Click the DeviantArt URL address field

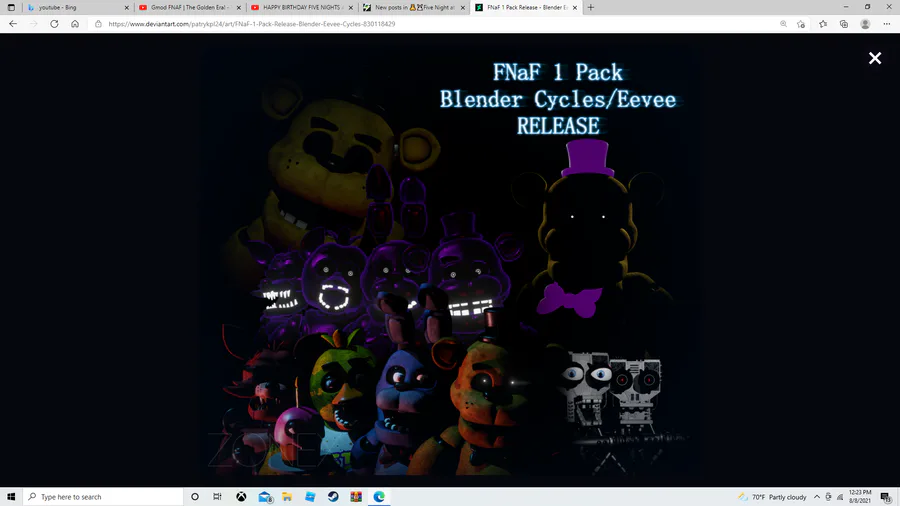pyautogui.click(x=251, y=24)
